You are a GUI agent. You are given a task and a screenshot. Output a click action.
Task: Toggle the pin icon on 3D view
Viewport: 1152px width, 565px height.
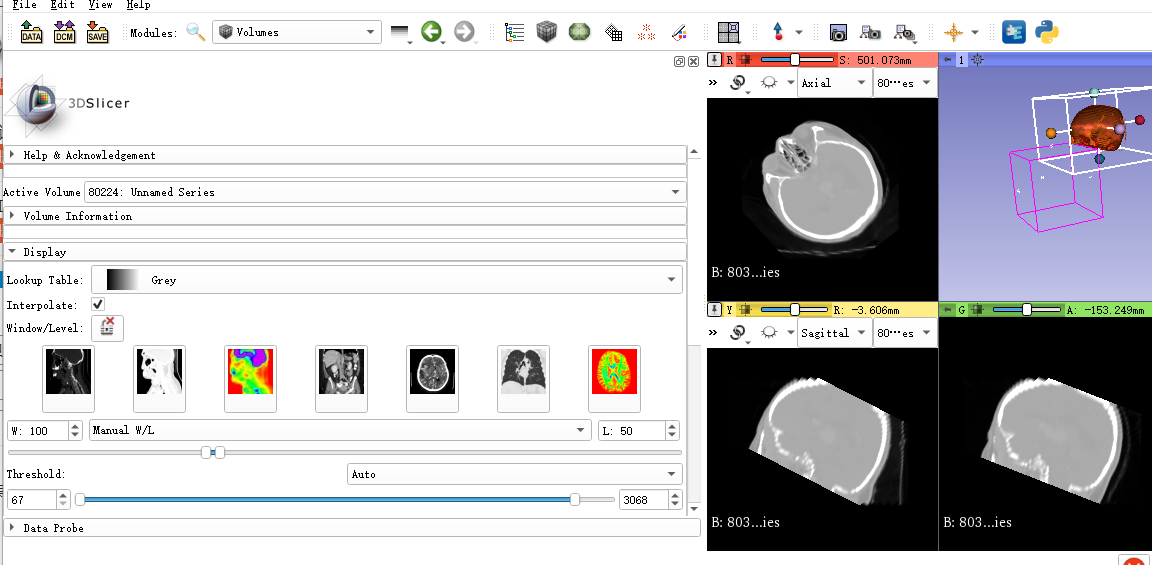click(947, 60)
